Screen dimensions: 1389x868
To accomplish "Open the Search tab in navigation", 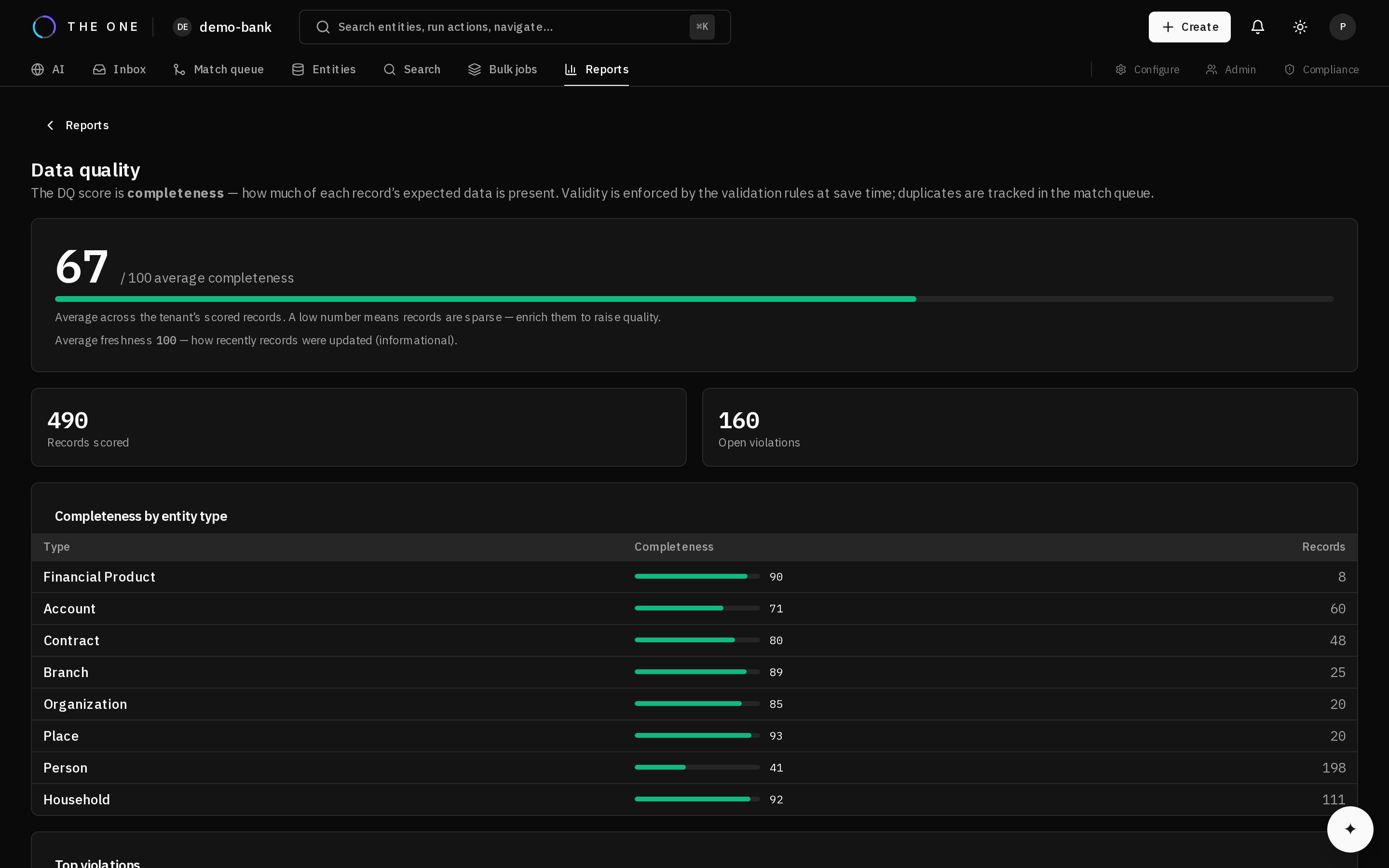I will point(411,69).
